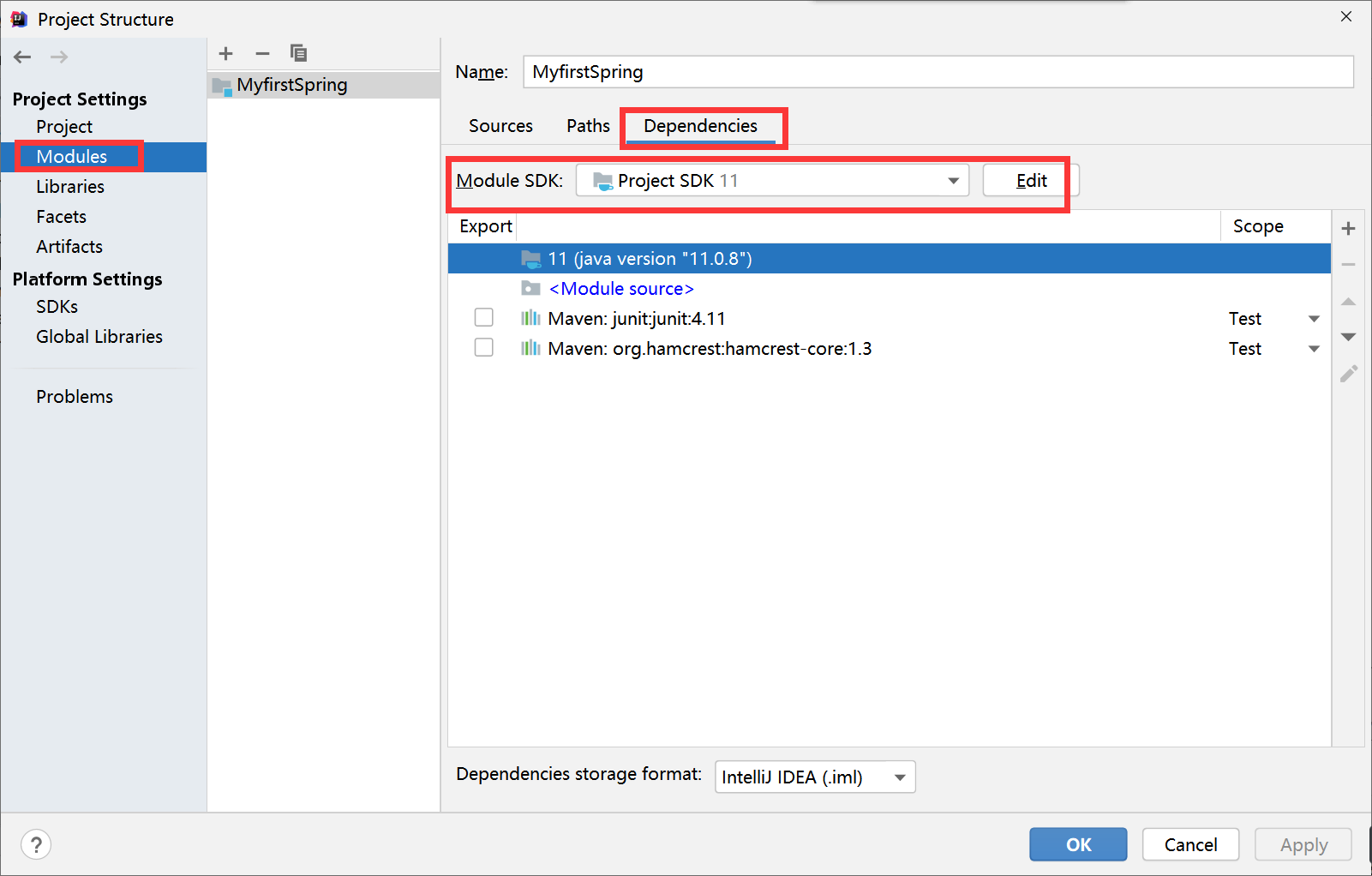The height and width of the screenshot is (876, 1372).
Task: Open Dependencies storage format dropdown
Action: [x=815, y=777]
